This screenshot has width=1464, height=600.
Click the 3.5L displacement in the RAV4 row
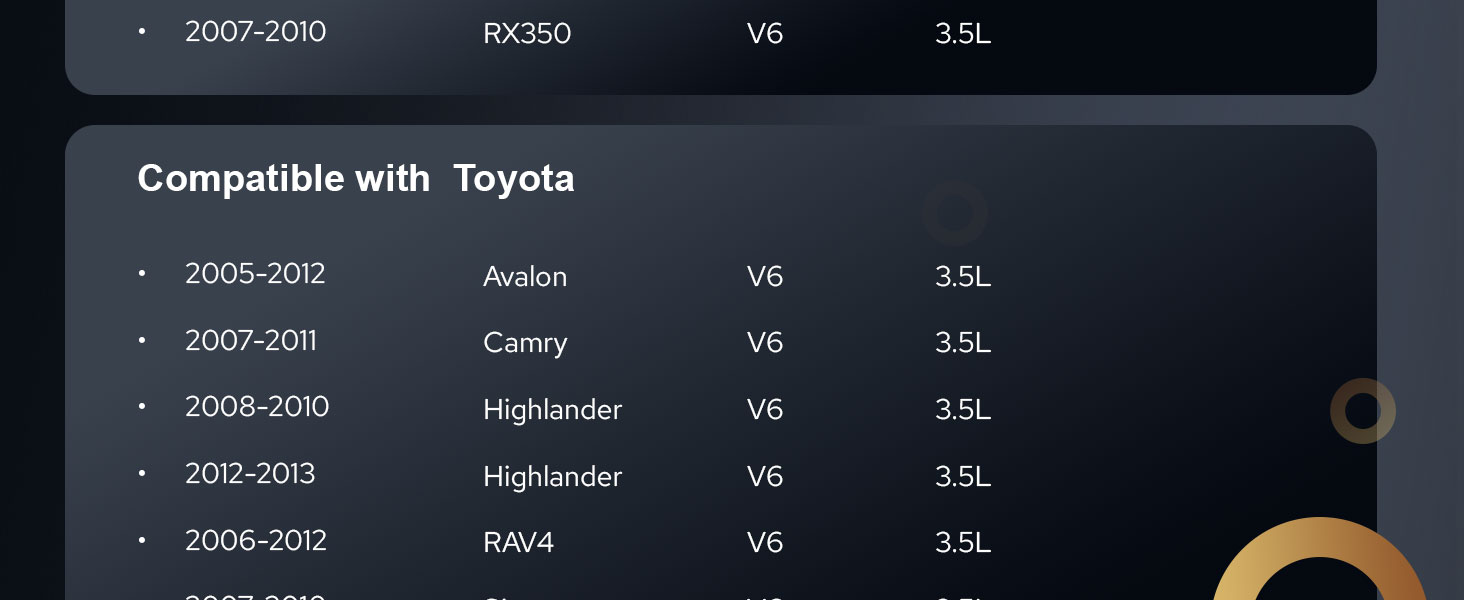tap(963, 543)
